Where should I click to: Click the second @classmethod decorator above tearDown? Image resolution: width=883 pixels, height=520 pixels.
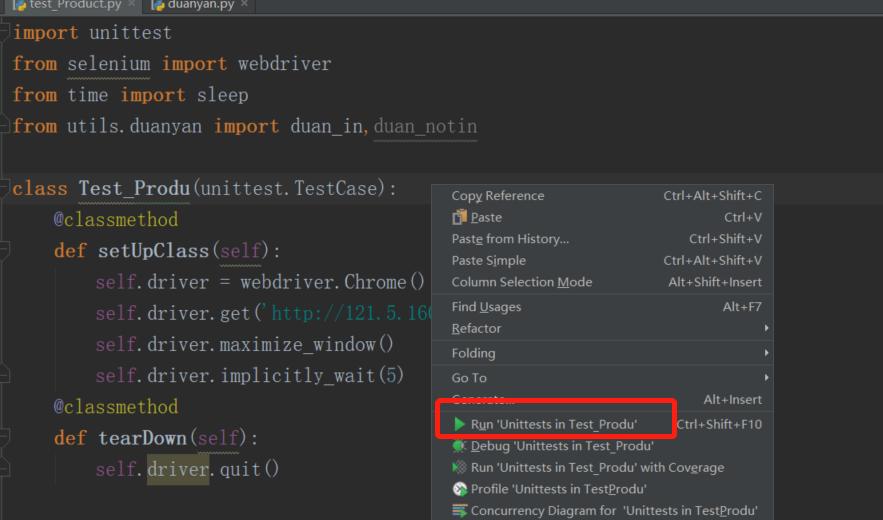[116, 406]
